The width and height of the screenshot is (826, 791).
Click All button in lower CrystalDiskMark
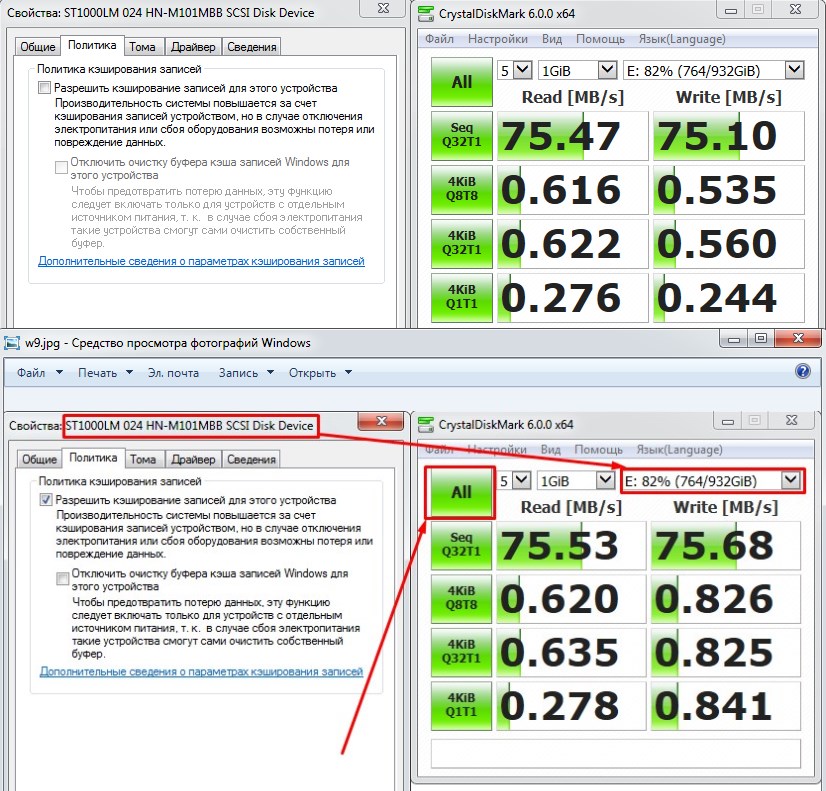tap(460, 492)
